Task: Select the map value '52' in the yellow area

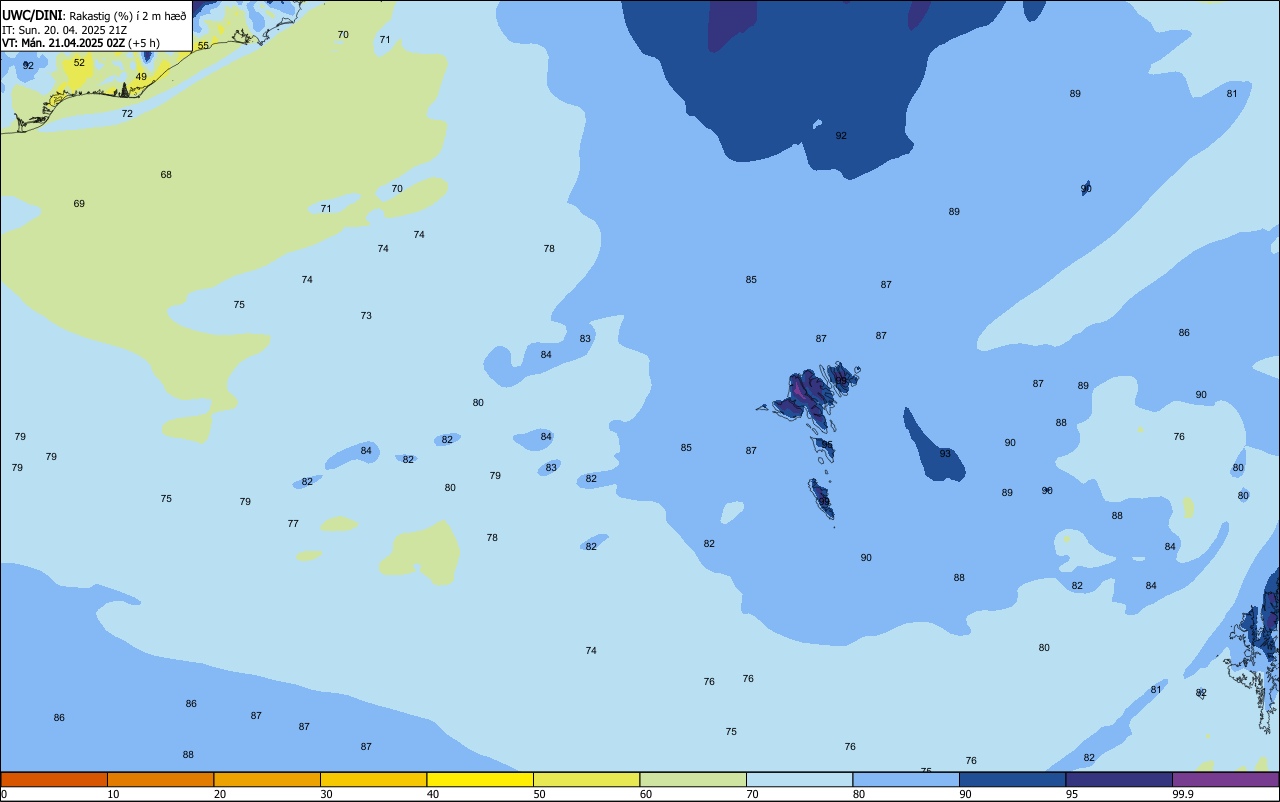Action: click(x=79, y=63)
